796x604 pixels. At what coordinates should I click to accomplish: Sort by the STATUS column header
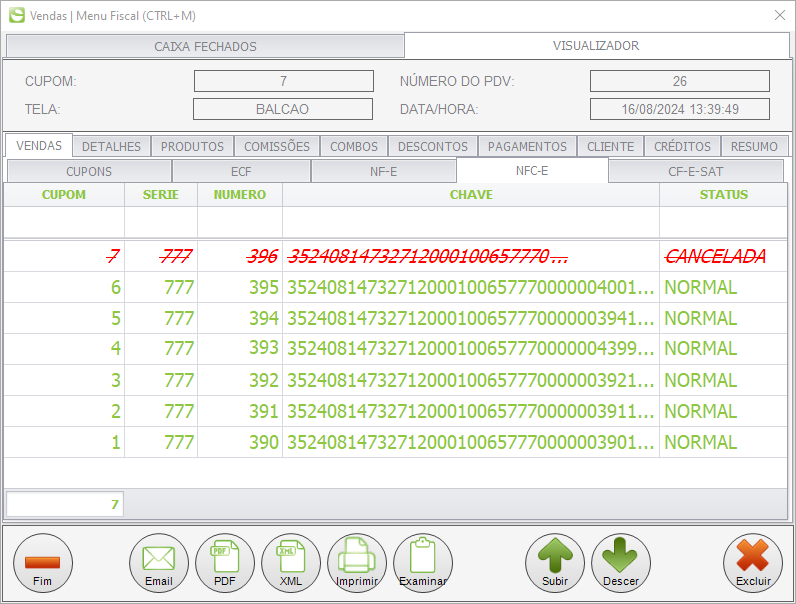point(723,195)
